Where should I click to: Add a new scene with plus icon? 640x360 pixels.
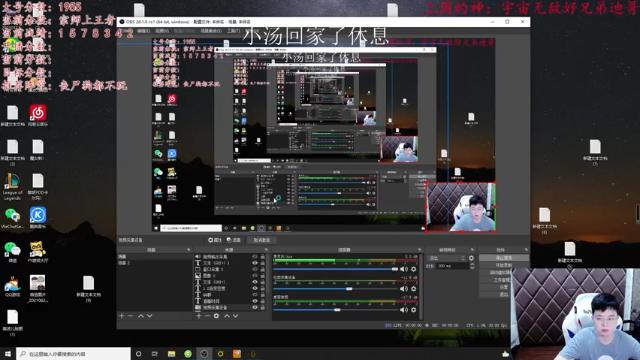click(121, 316)
